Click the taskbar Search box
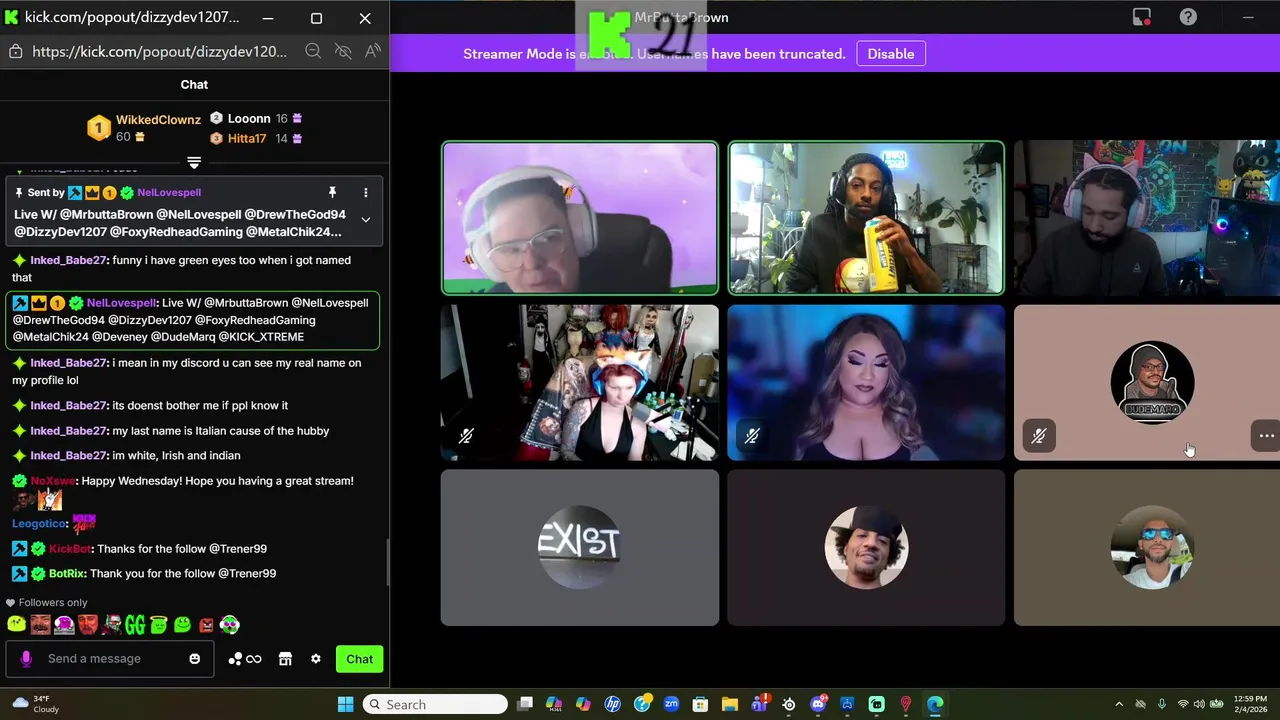The width and height of the screenshot is (1280, 720). 435,704
